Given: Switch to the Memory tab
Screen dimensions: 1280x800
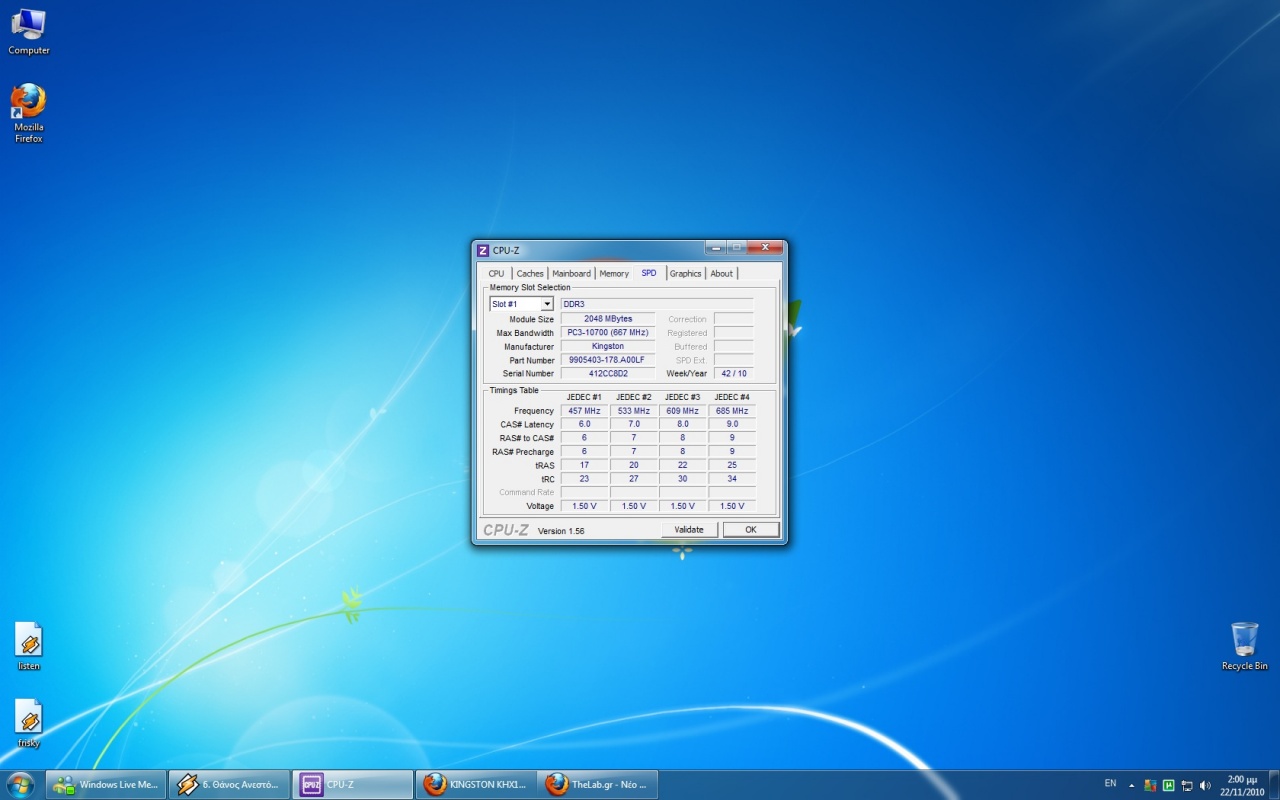Looking at the screenshot, I should (614, 273).
